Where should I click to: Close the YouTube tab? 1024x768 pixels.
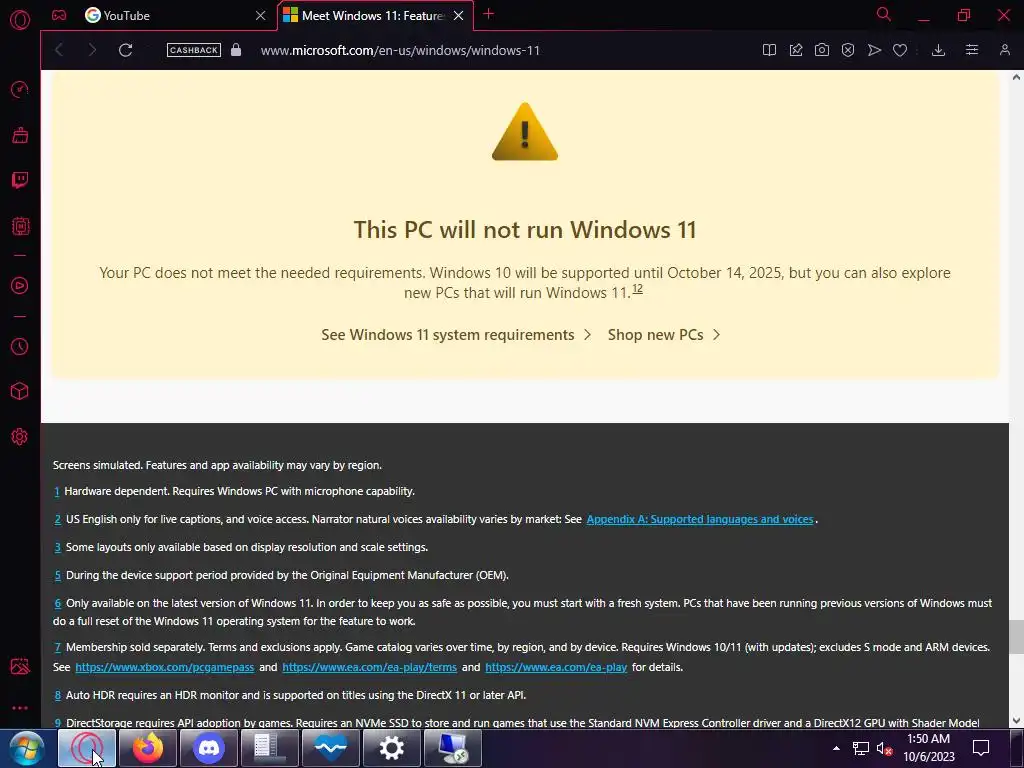(x=261, y=16)
